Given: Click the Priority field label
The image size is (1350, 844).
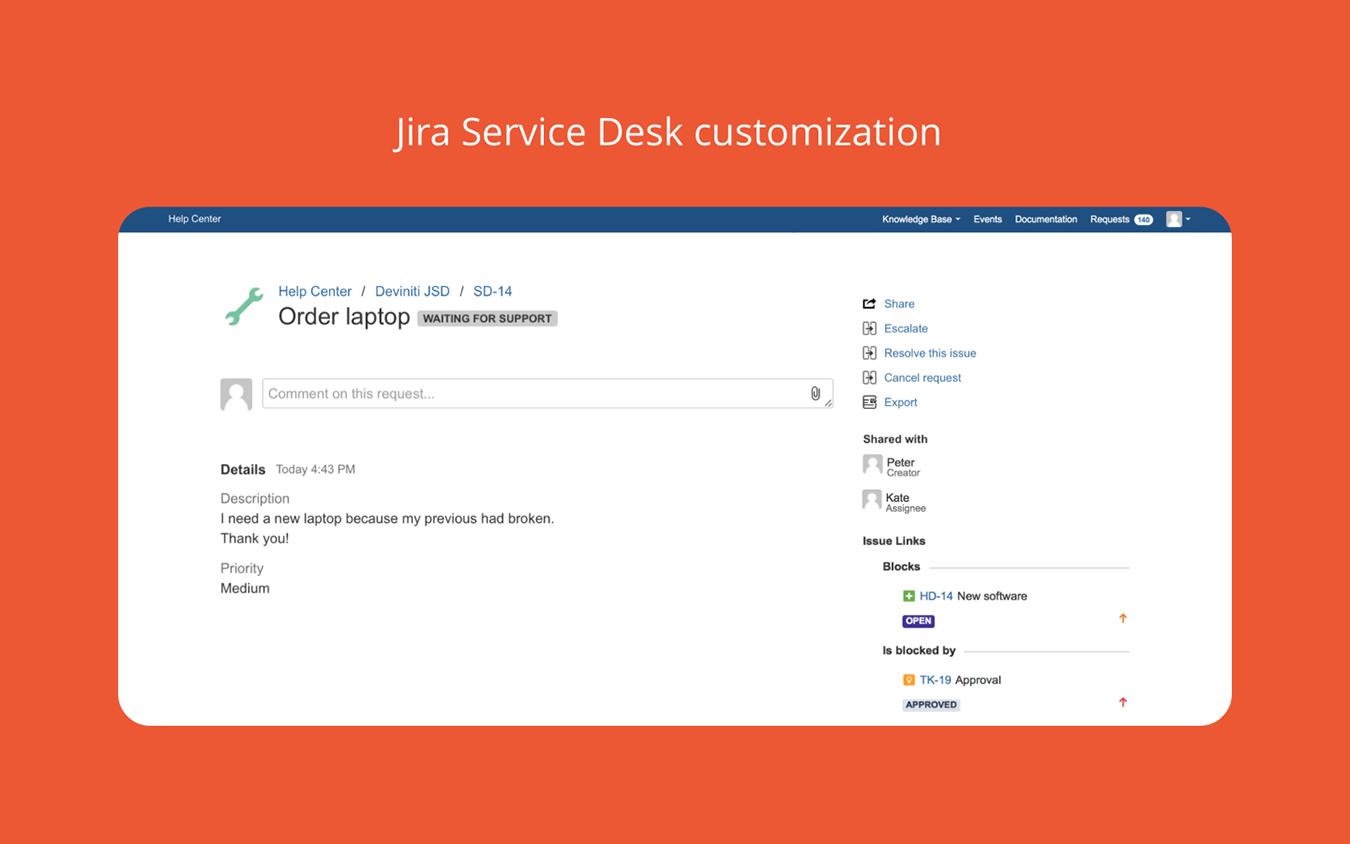Looking at the screenshot, I should coord(242,568).
